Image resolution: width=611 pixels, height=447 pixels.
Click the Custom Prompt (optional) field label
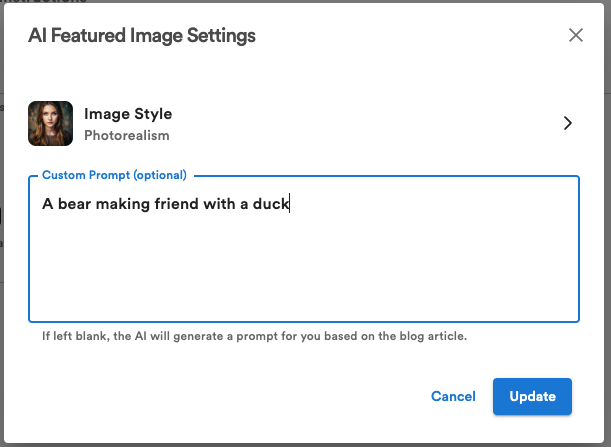(114, 175)
